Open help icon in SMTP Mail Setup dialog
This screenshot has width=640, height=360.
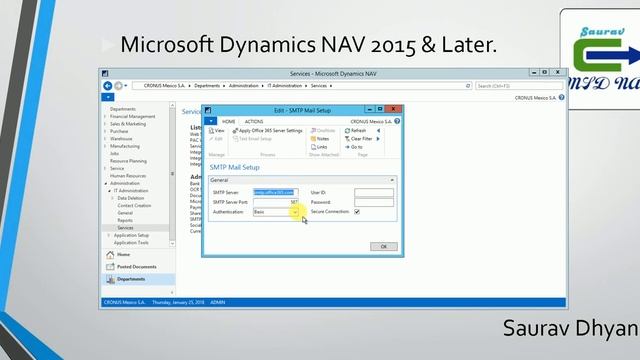coord(397,121)
